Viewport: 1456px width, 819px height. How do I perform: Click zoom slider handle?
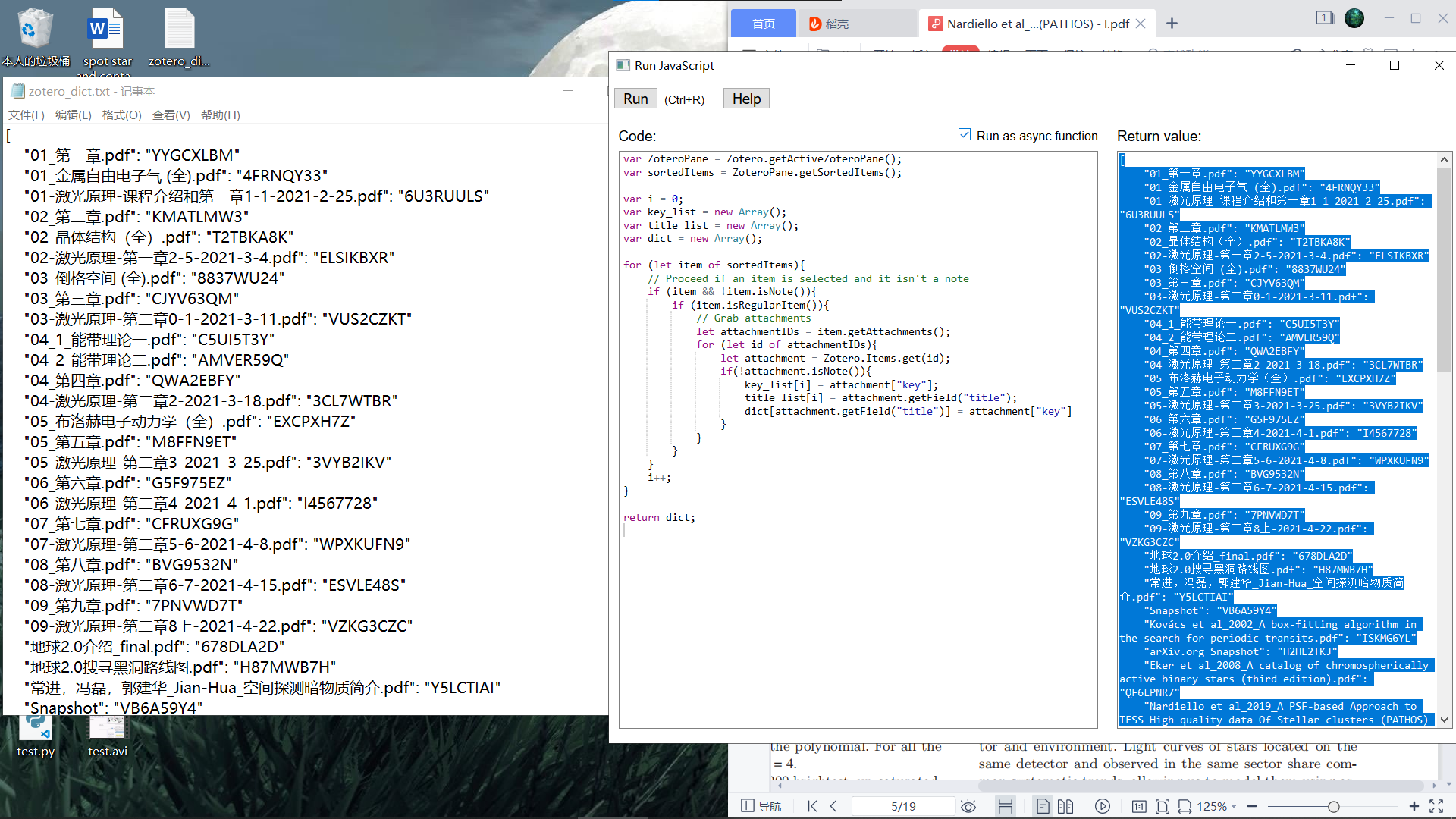pyautogui.click(x=1333, y=806)
